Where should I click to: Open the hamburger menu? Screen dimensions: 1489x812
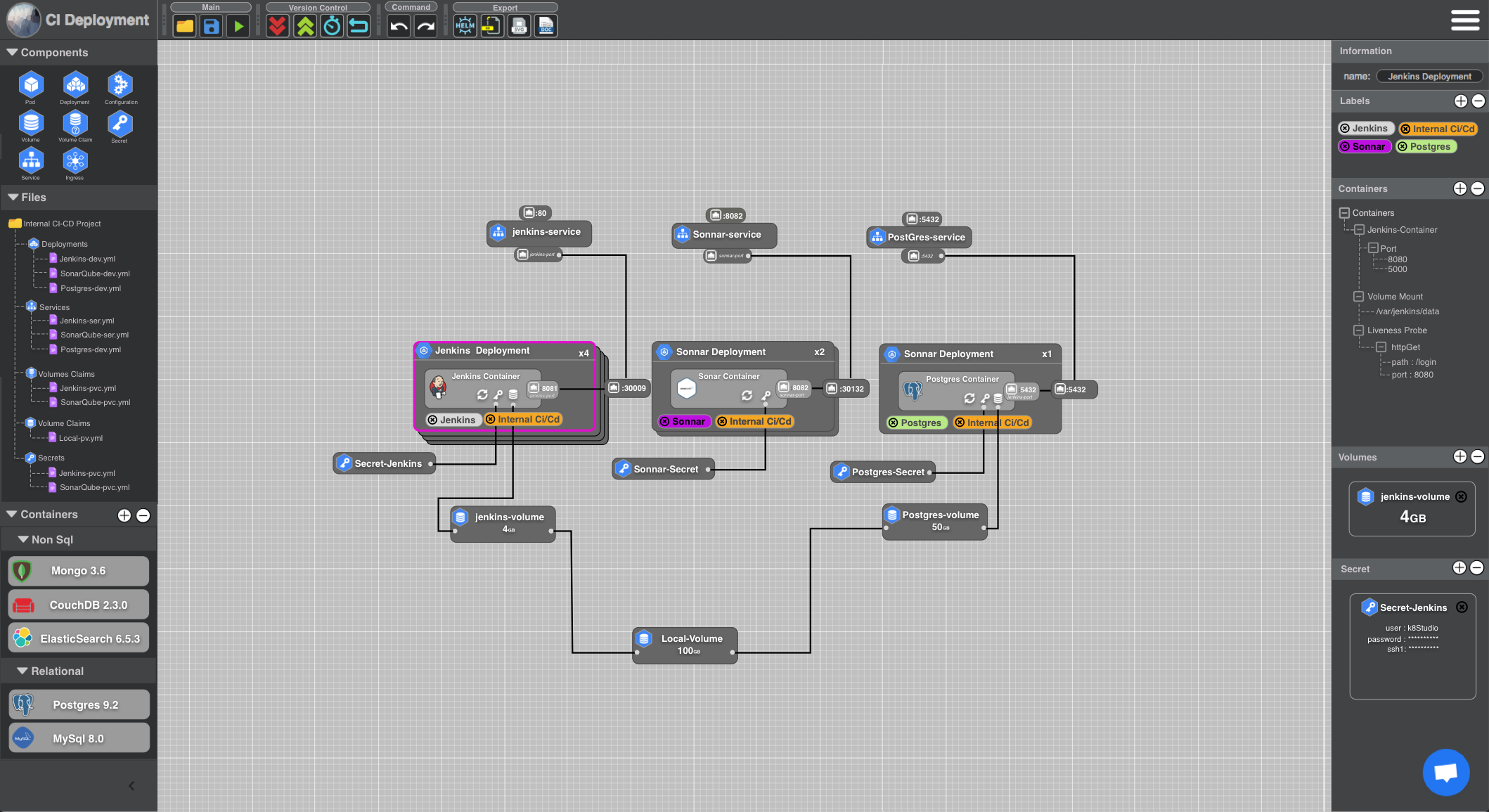tap(1465, 20)
